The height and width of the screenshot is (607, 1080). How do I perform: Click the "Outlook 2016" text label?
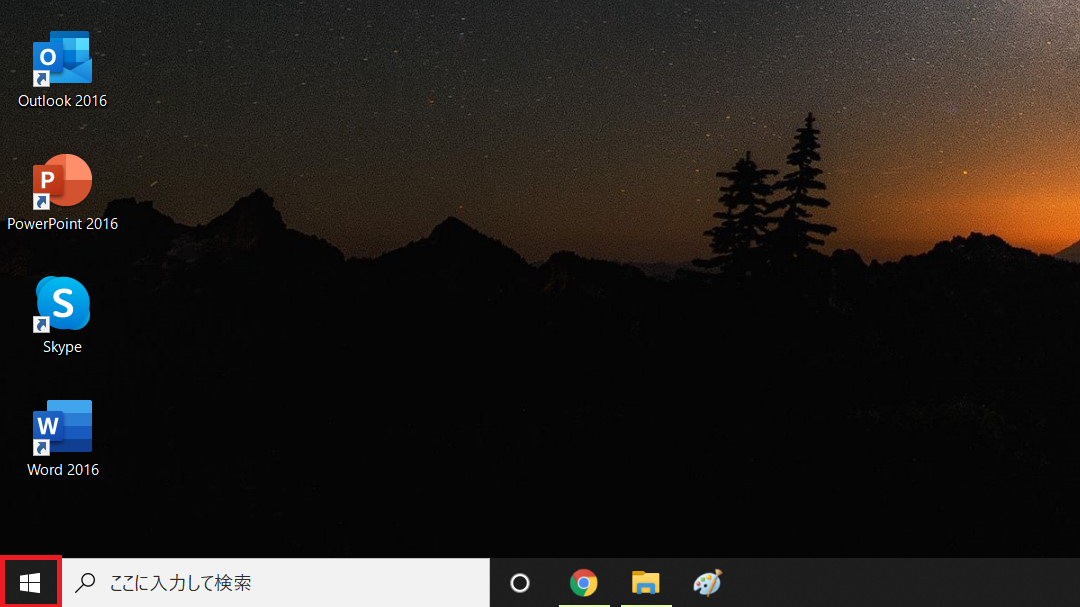coord(62,101)
